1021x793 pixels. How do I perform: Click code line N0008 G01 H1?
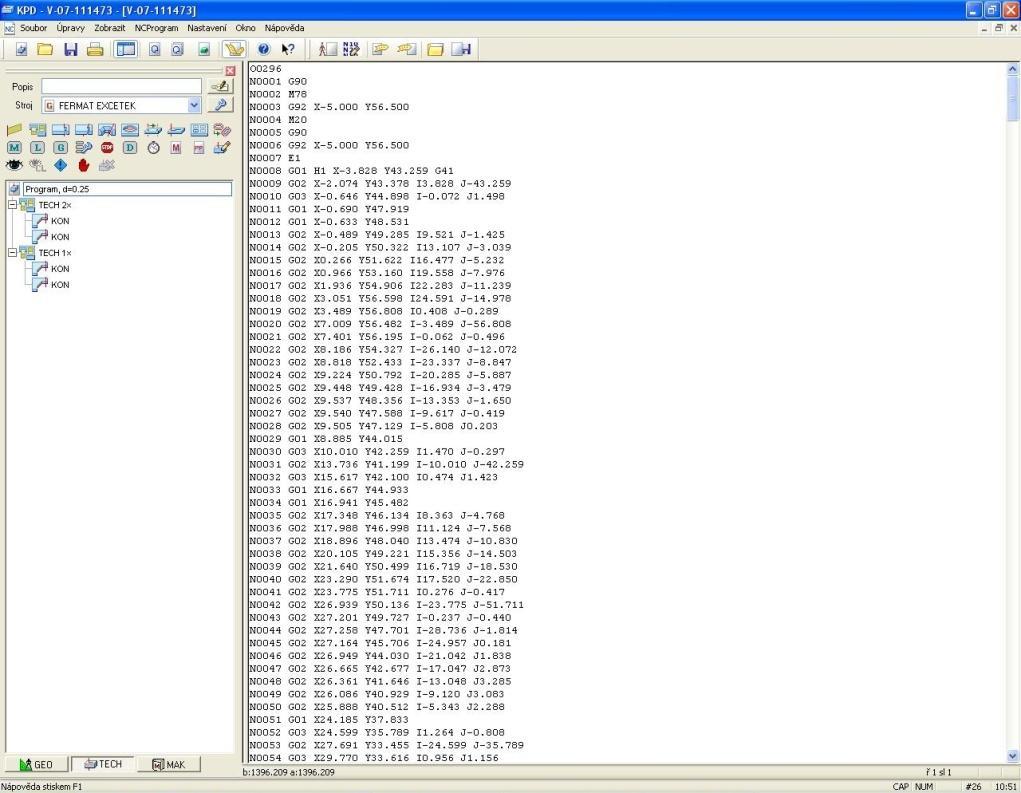pyautogui.click(x=352, y=171)
